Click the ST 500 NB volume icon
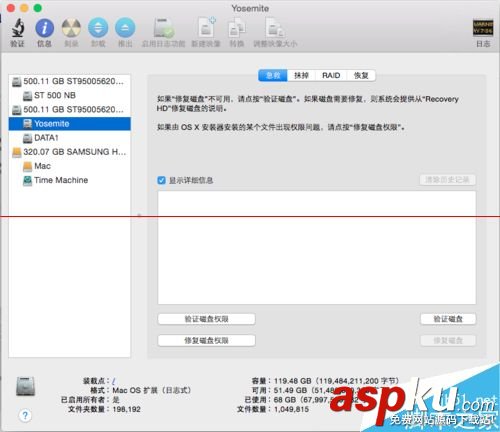 click(28, 95)
